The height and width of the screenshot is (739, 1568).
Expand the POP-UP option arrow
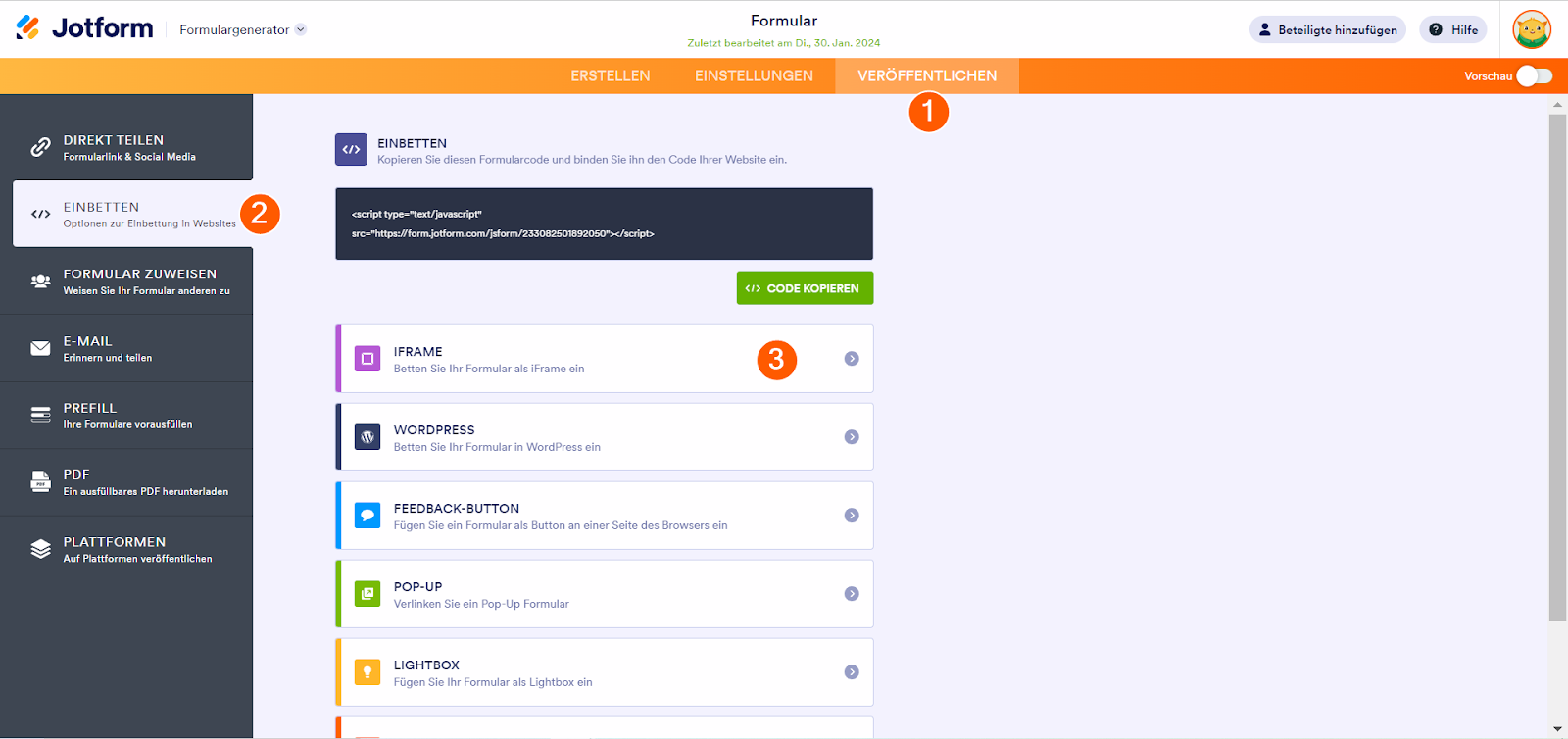(852, 594)
